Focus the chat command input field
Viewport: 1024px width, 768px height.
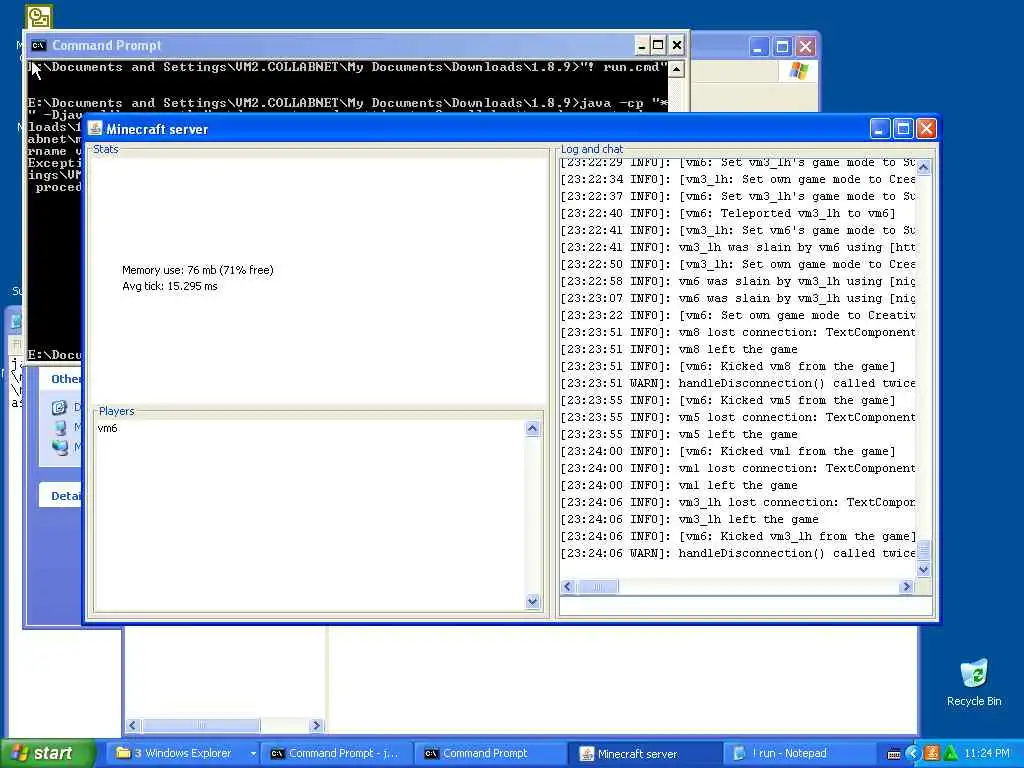click(746, 606)
